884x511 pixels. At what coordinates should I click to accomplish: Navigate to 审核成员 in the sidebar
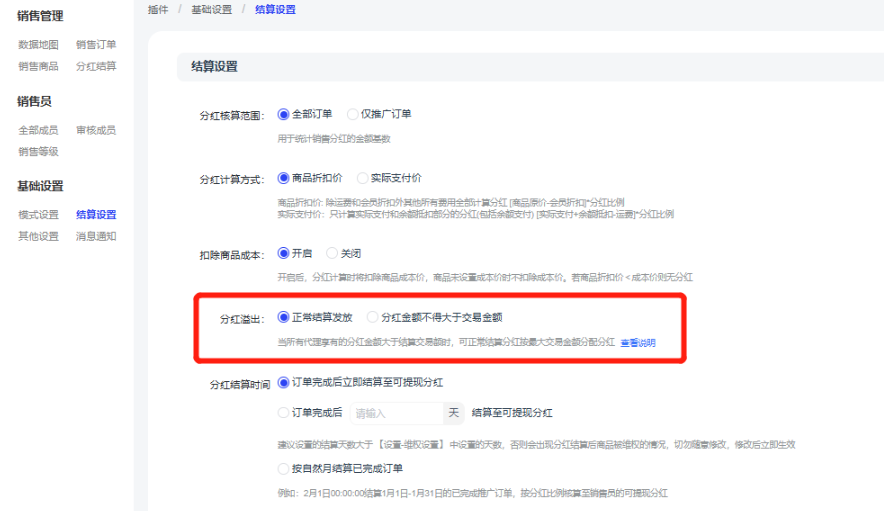96,130
